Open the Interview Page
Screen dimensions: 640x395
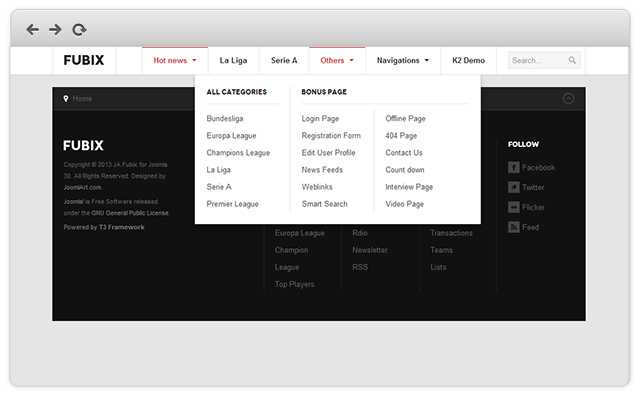[409, 187]
